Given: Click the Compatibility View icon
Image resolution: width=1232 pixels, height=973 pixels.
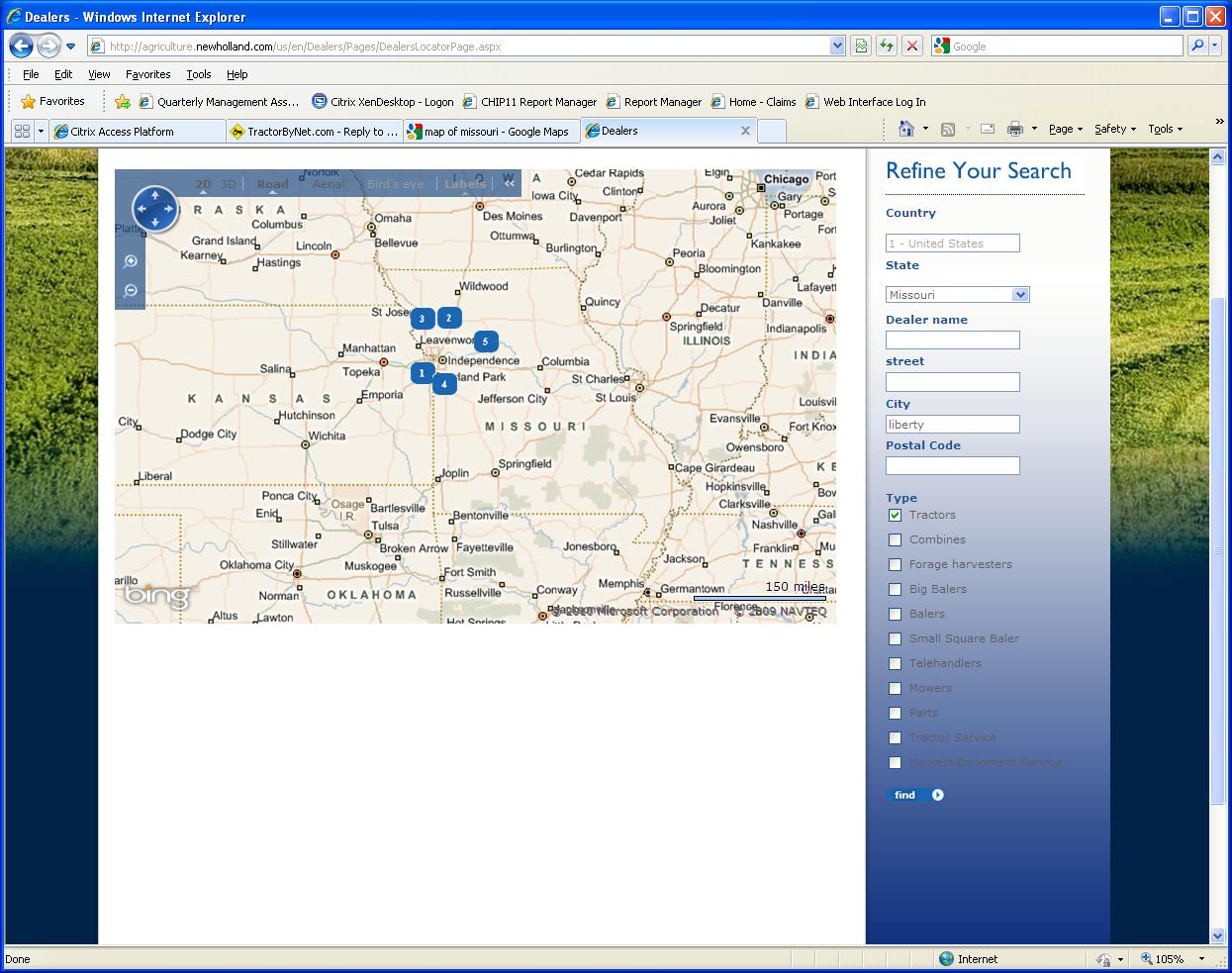Looking at the screenshot, I should 861,47.
